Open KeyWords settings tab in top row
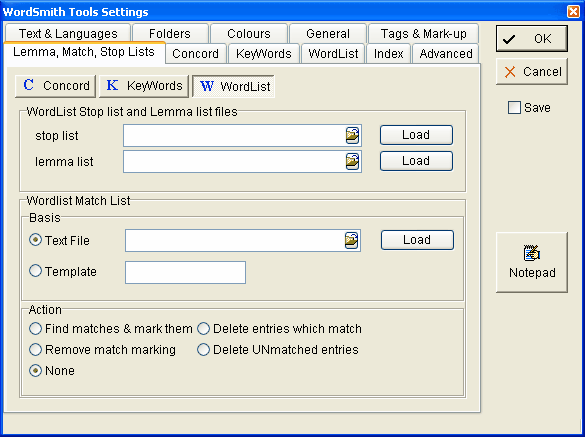 pos(264,54)
